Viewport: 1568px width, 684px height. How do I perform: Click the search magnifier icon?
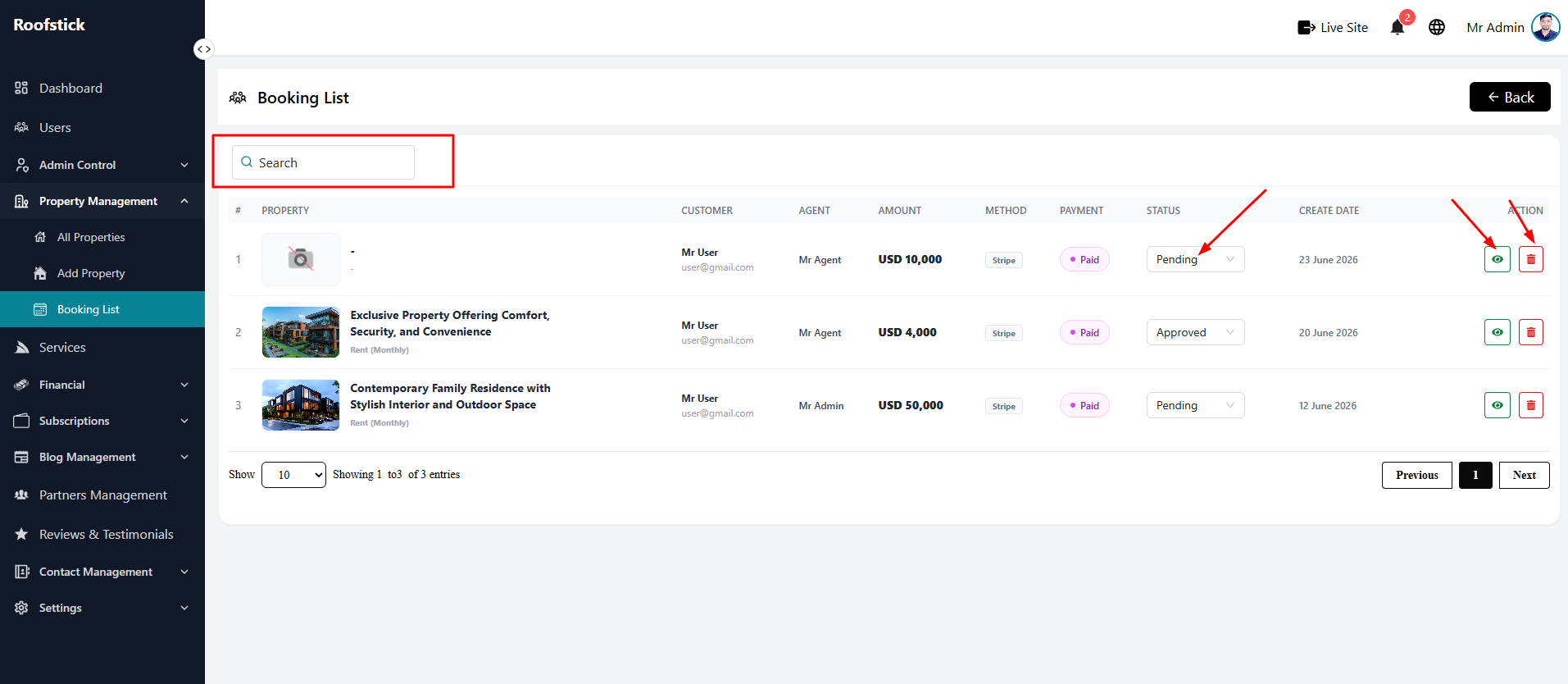[247, 162]
